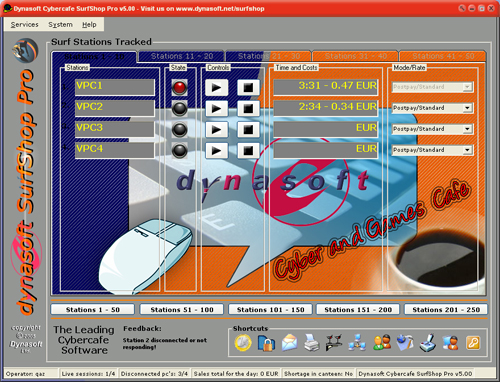Click the "Sales total for the day" status entry
Screen dimensions: 500x382
[236, 374]
